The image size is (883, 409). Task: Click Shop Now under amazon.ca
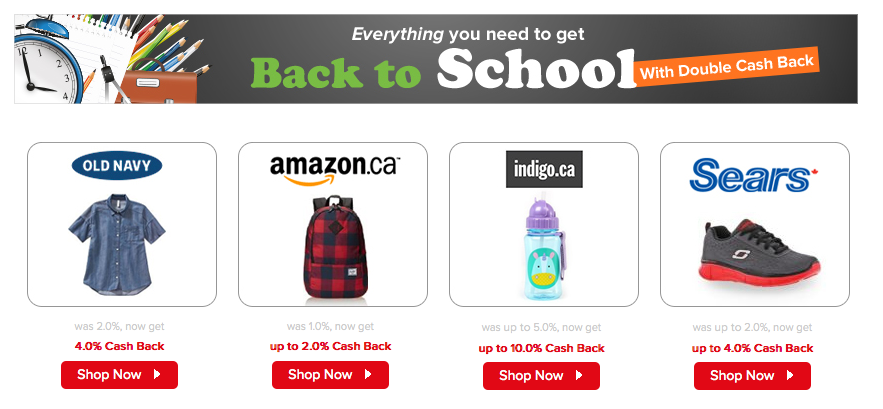[331, 375]
